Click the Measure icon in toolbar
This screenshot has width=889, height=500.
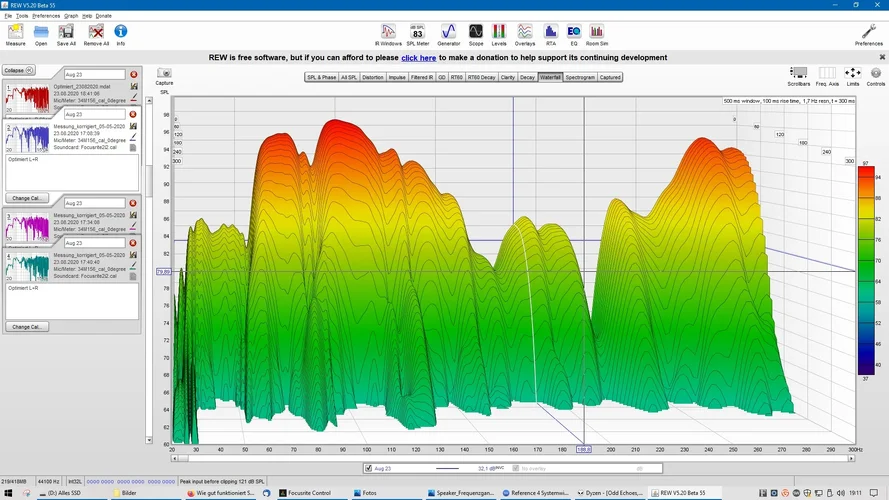coord(16,32)
